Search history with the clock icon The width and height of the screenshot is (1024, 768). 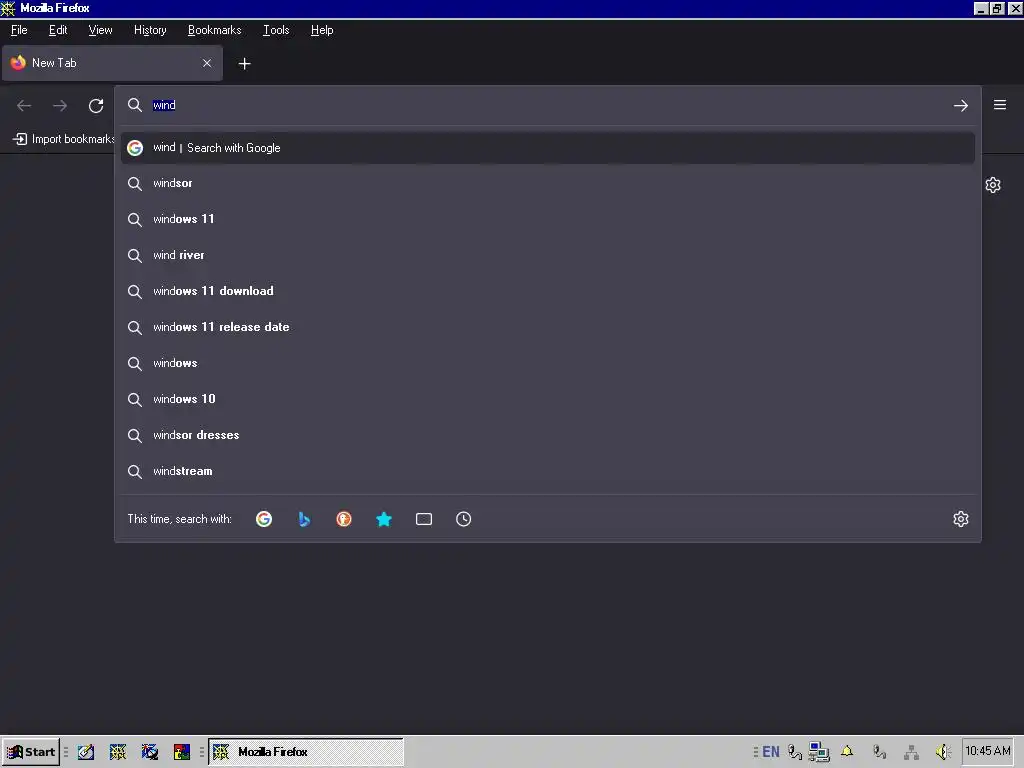point(464,519)
